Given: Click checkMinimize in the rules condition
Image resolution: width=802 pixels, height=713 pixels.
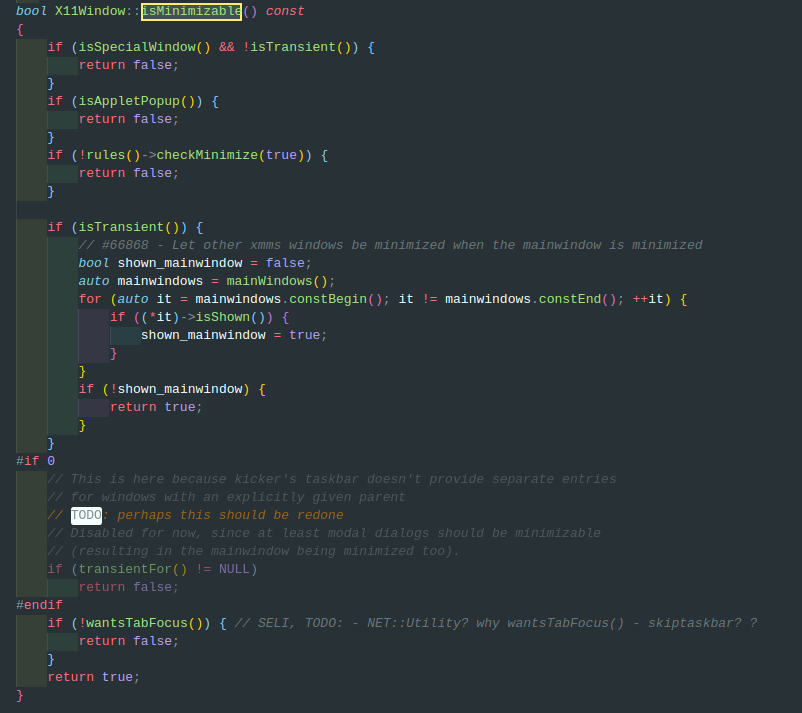Looking at the screenshot, I should point(207,155).
